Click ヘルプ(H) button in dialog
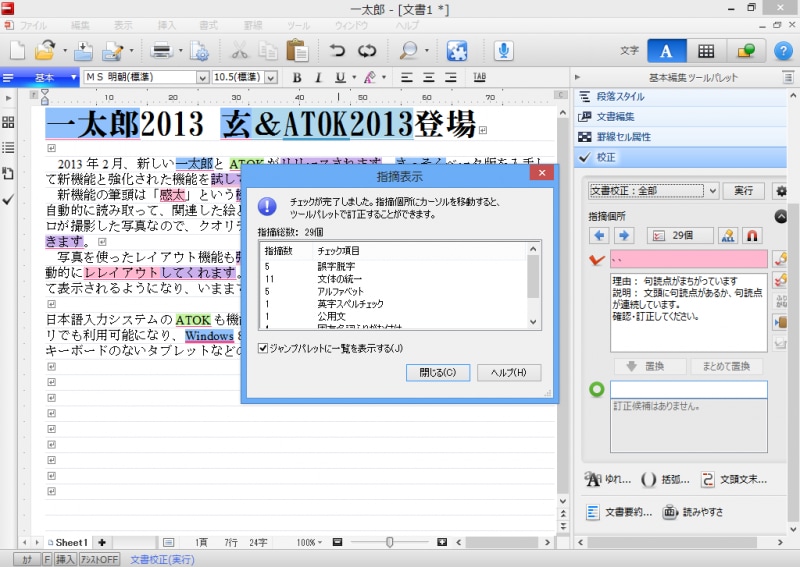This screenshot has height=567, width=800. [509, 373]
